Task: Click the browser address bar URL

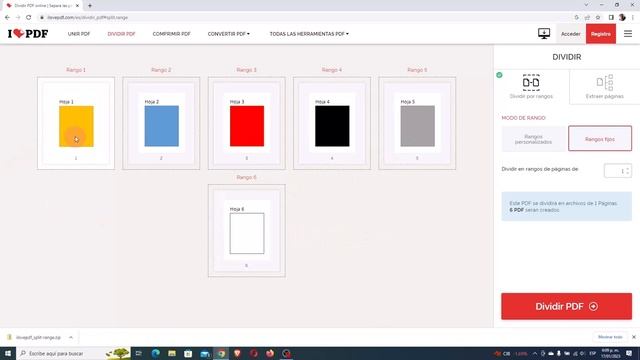Action: [x=87, y=18]
